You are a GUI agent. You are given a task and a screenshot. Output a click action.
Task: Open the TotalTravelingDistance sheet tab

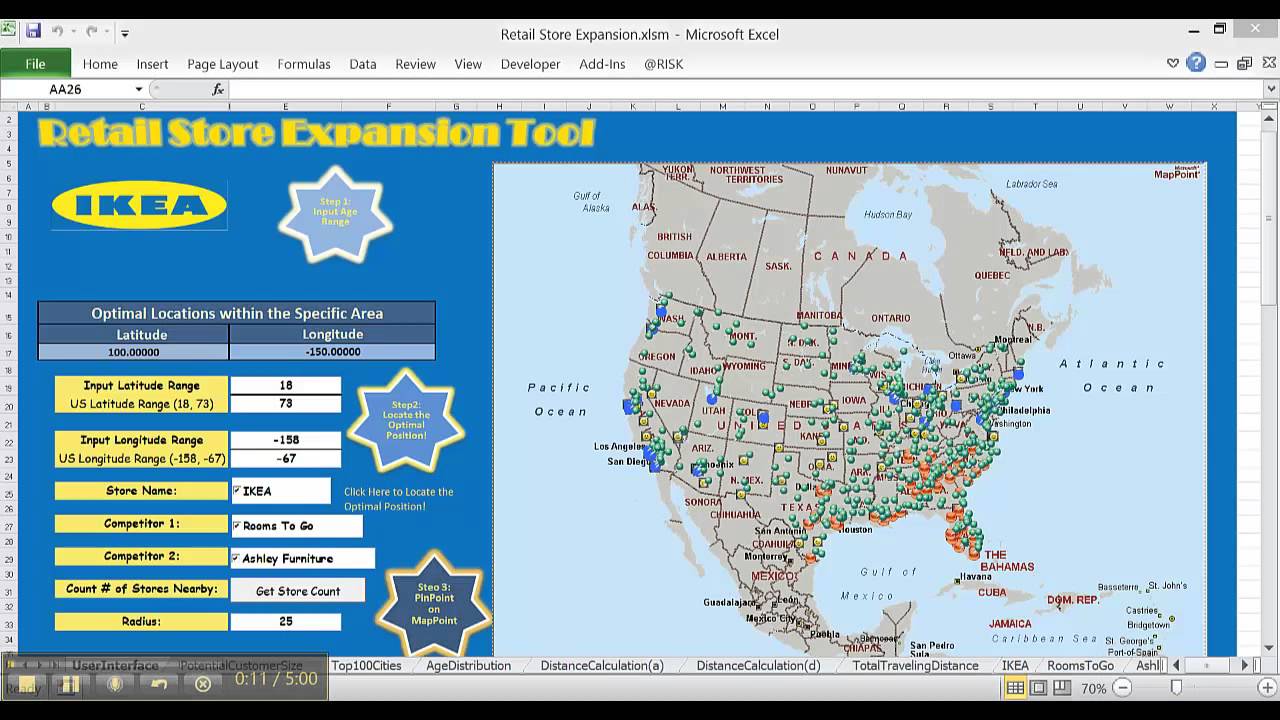click(x=915, y=665)
